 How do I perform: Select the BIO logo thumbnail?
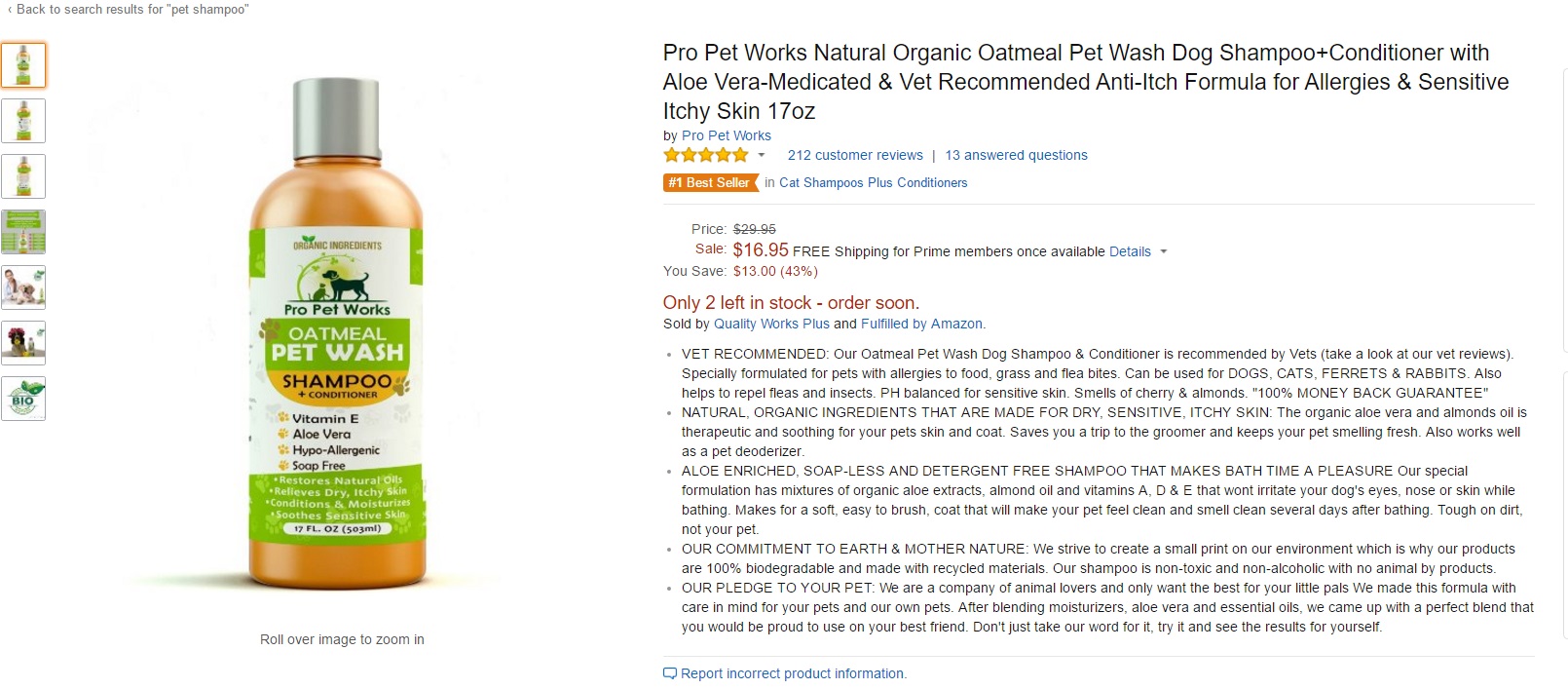pos(23,399)
